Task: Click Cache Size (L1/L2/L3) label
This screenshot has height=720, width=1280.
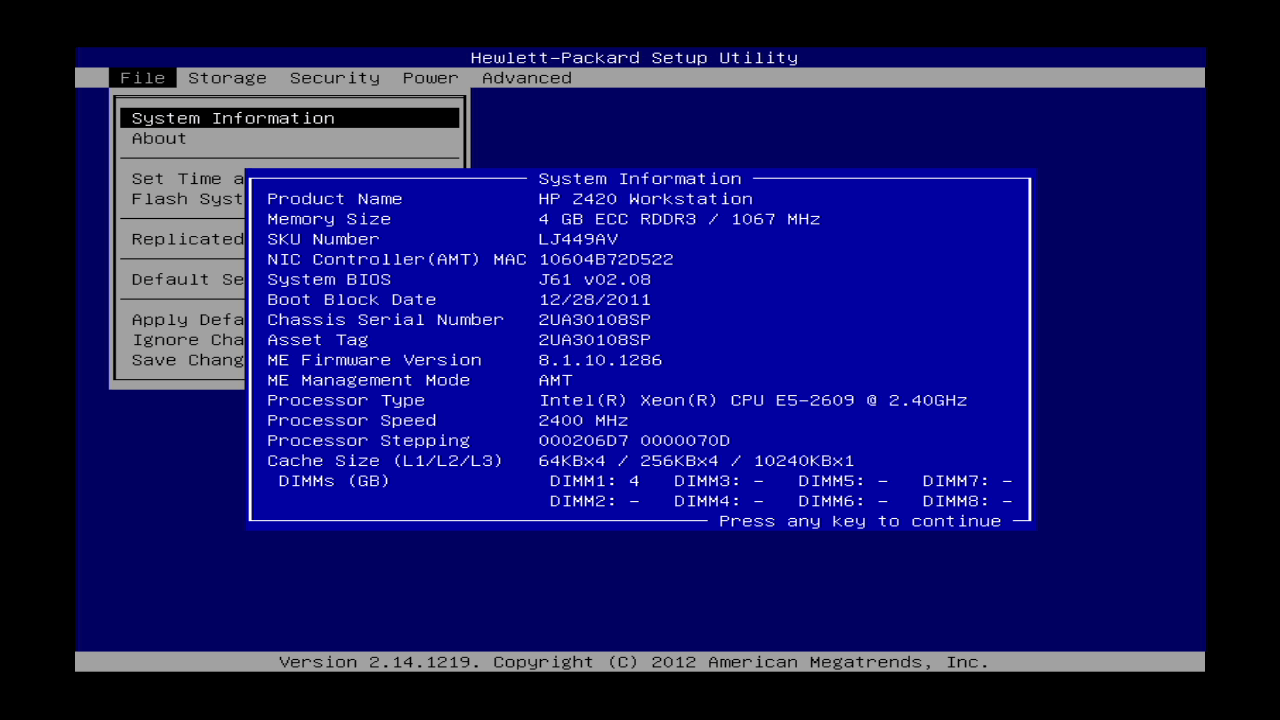Action: pyautogui.click(x=385, y=461)
